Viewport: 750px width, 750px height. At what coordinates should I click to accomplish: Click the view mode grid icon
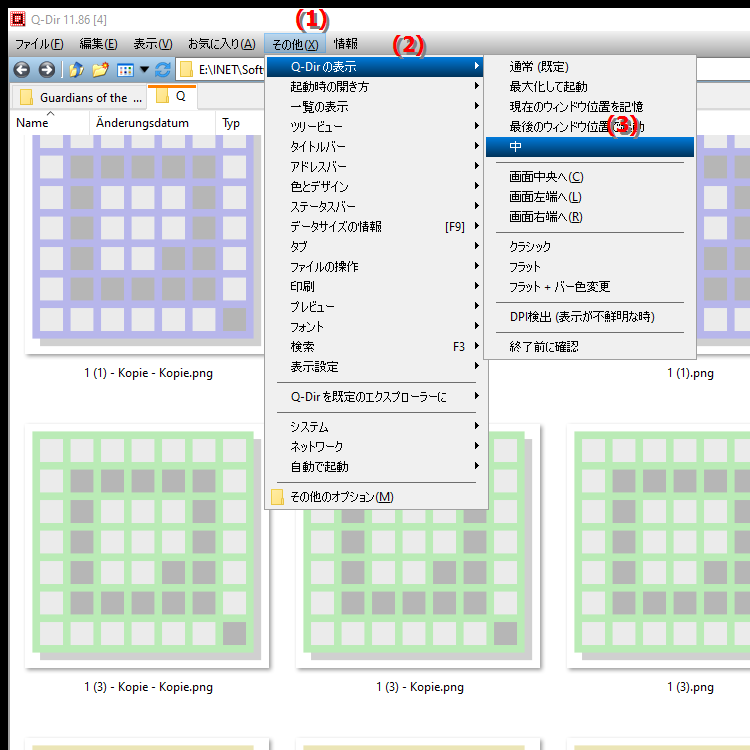point(125,70)
